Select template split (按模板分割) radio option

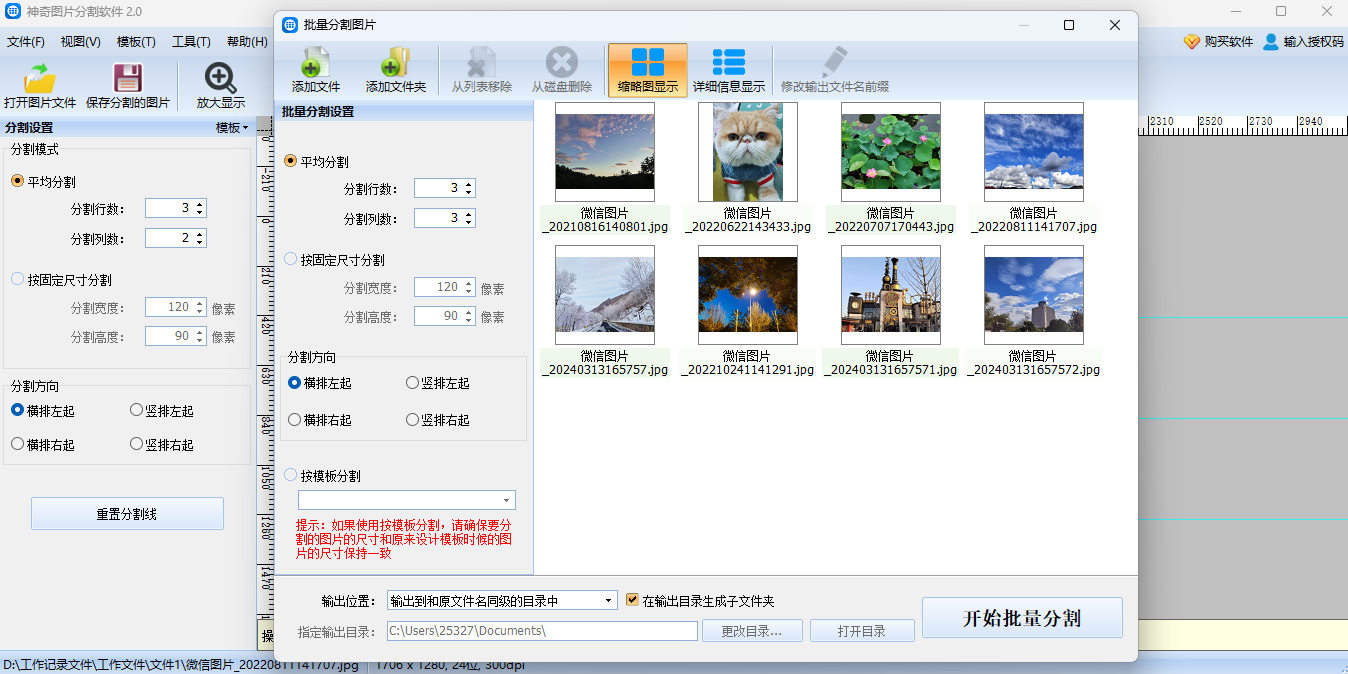[x=291, y=476]
